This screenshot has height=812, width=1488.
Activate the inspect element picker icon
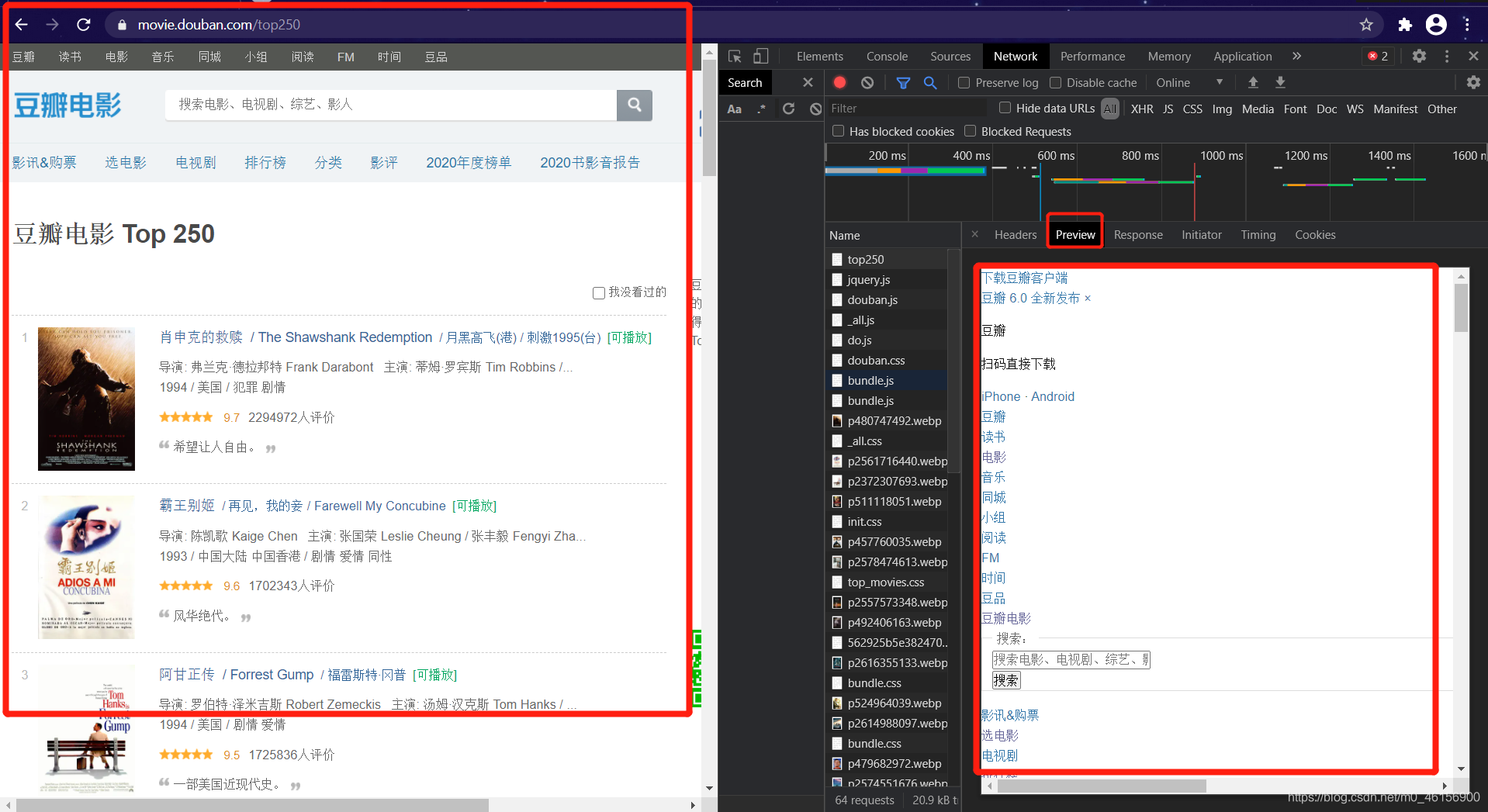pyautogui.click(x=735, y=56)
